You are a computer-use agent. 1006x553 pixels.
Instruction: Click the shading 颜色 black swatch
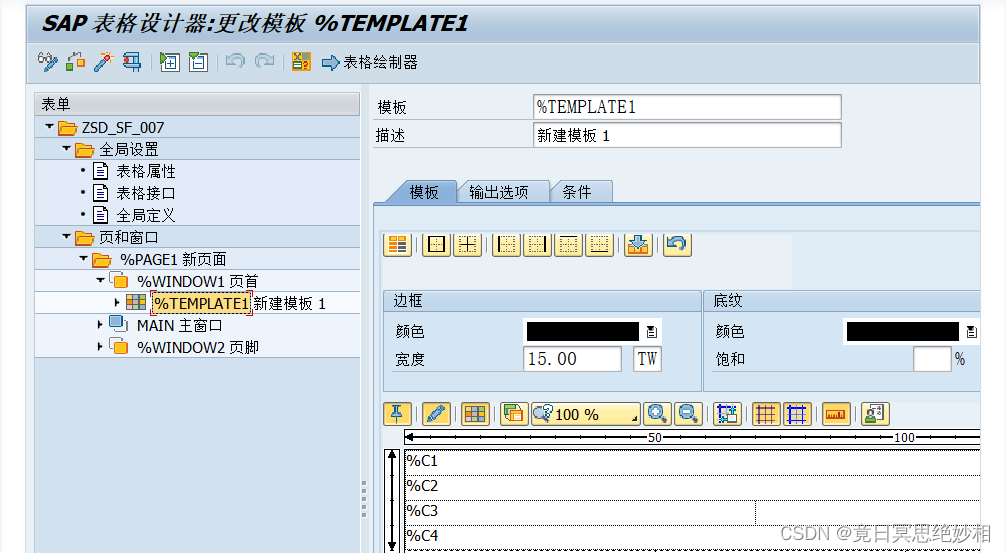903,331
